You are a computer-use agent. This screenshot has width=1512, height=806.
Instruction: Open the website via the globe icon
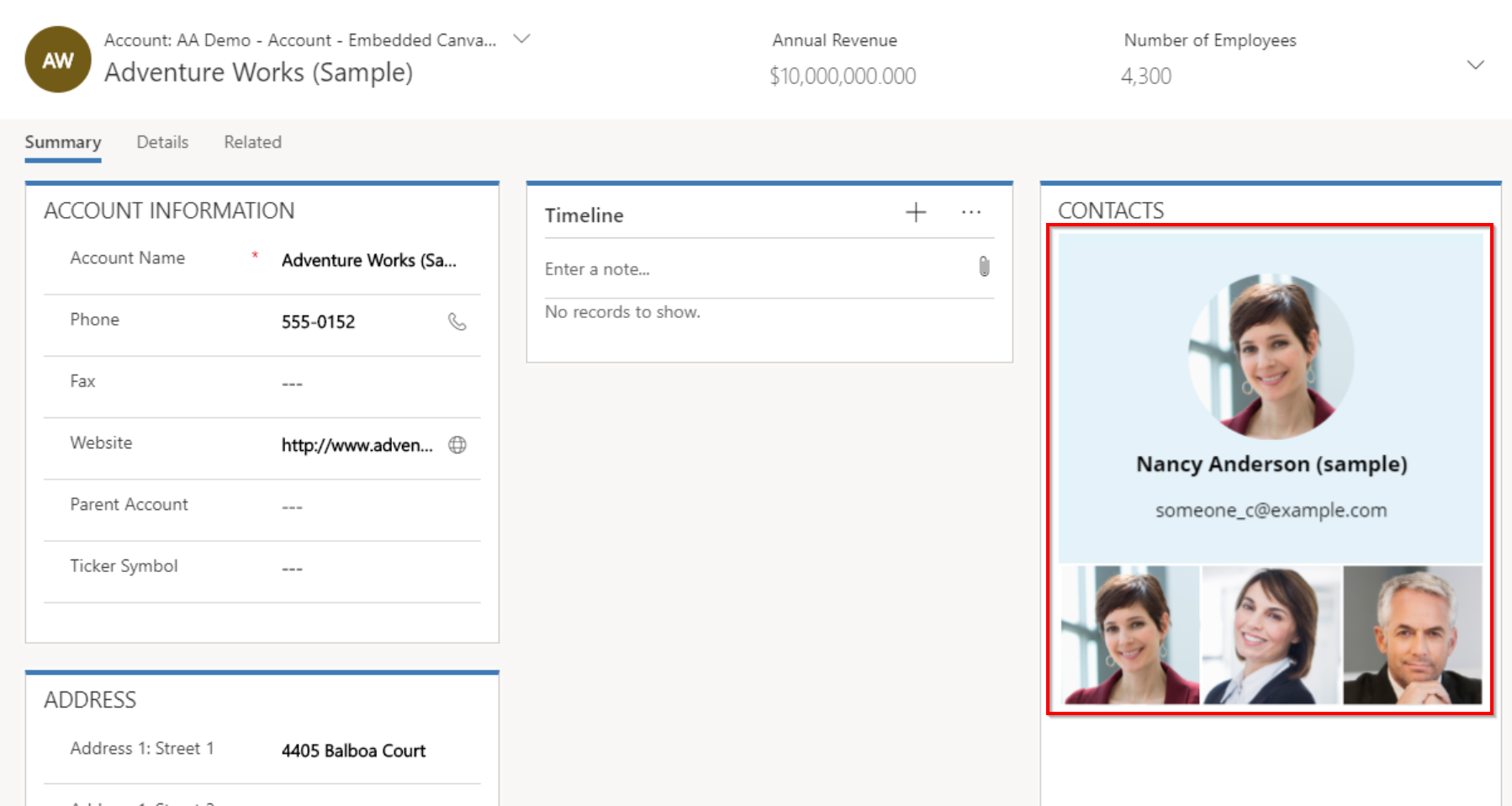pyautogui.click(x=457, y=445)
